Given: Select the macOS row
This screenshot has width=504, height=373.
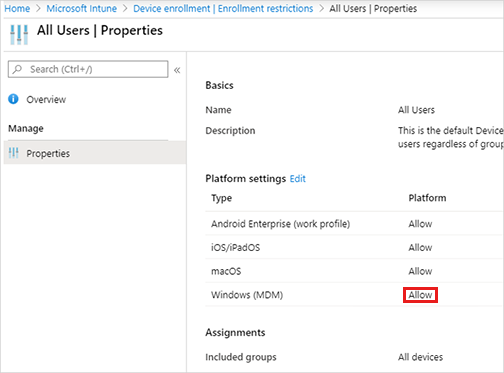Looking at the screenshot, I should [354, 271].
